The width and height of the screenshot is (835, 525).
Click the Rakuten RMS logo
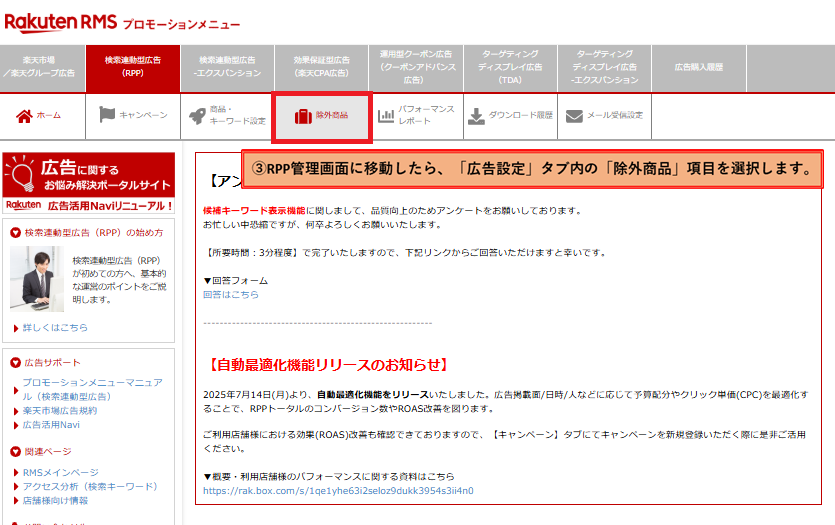60,22
